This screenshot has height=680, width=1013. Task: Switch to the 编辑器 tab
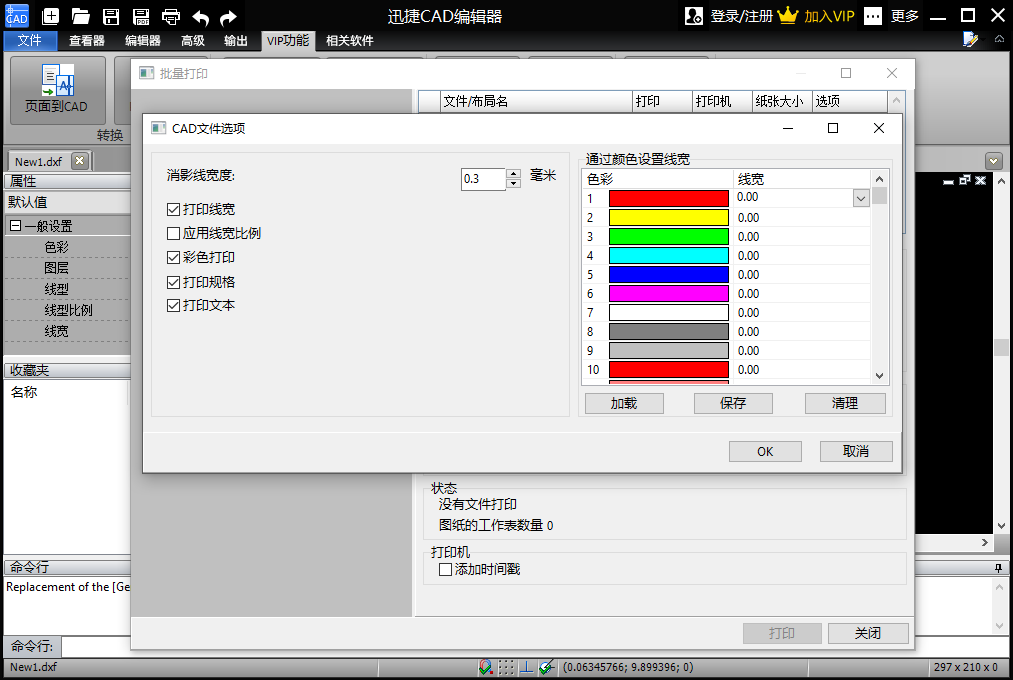point(143,41)
